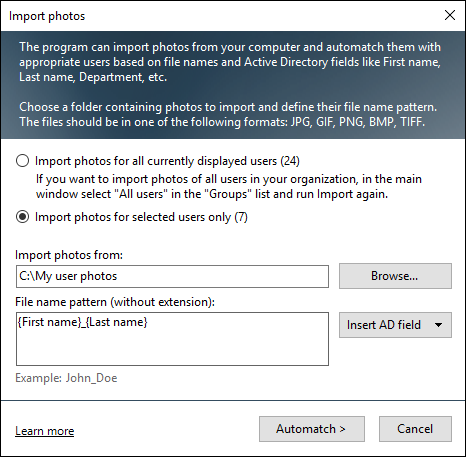
Task: Click the 'selected users only (7)' label text
Action: [190, 217]
